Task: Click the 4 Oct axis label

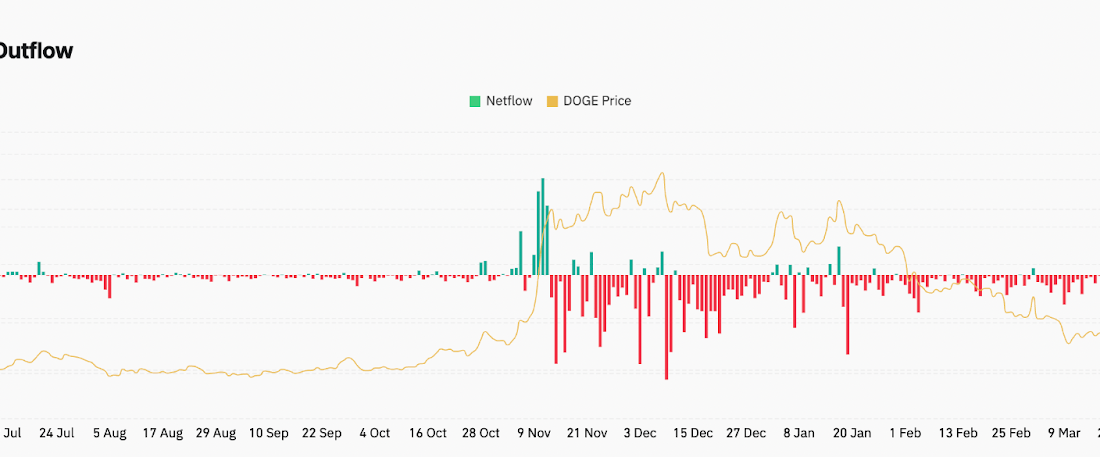Action: pyautogui.click(x=374, y=433)
